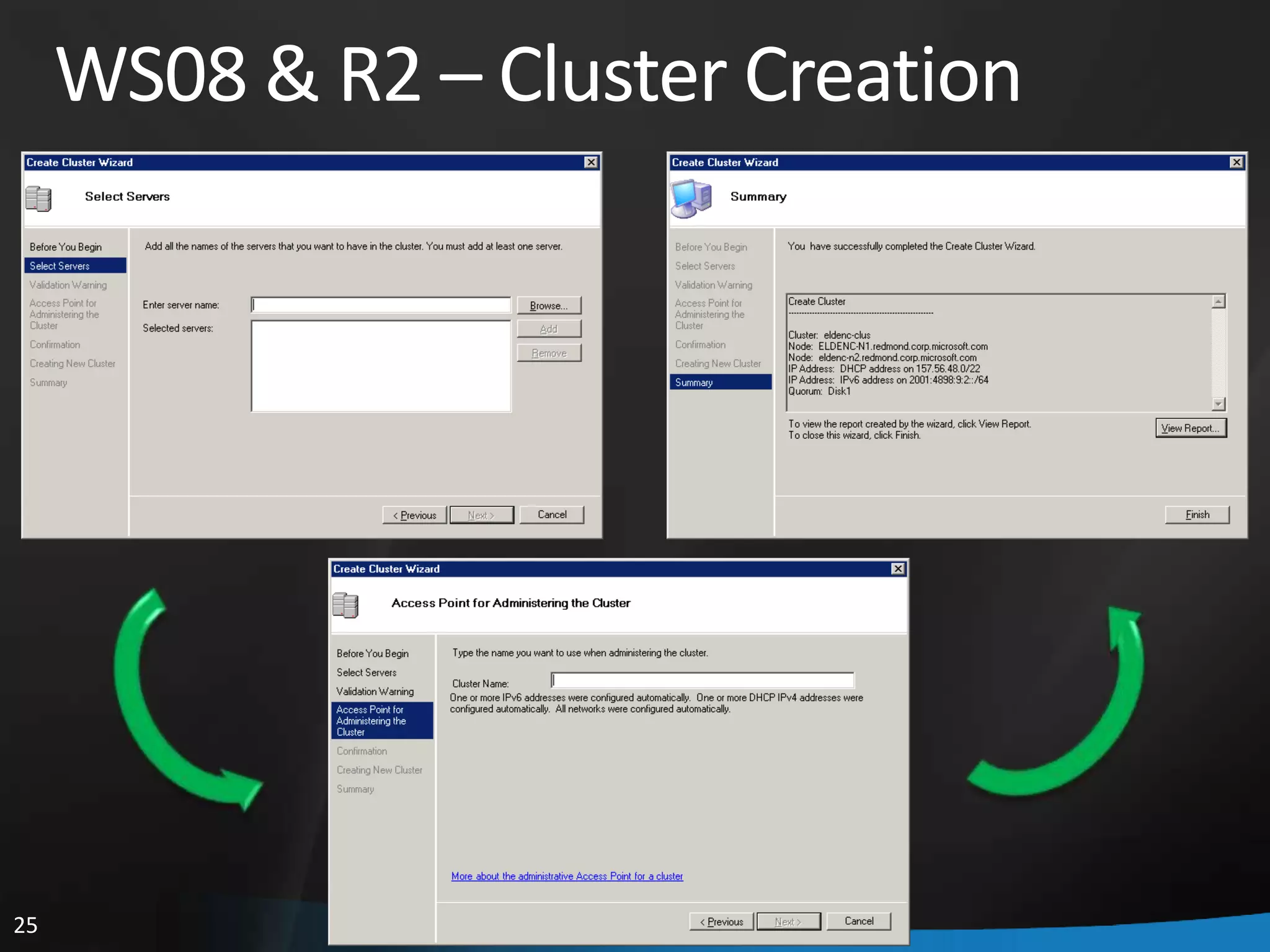Screen dimensions: 1270x952
Task: Close the Access Point wizard window
Action: click(898, 569)
